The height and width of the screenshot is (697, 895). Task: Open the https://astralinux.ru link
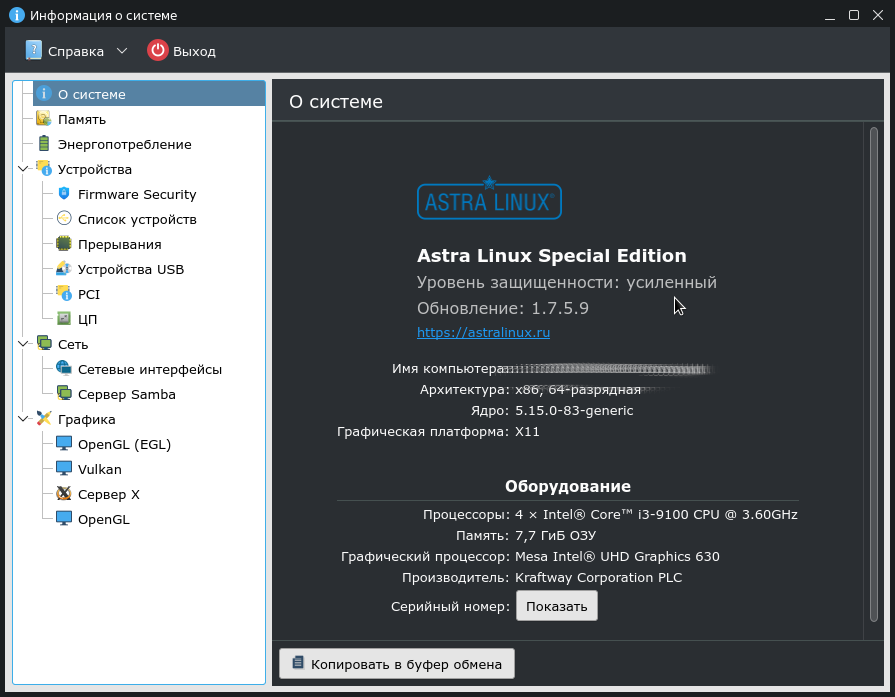483,332
